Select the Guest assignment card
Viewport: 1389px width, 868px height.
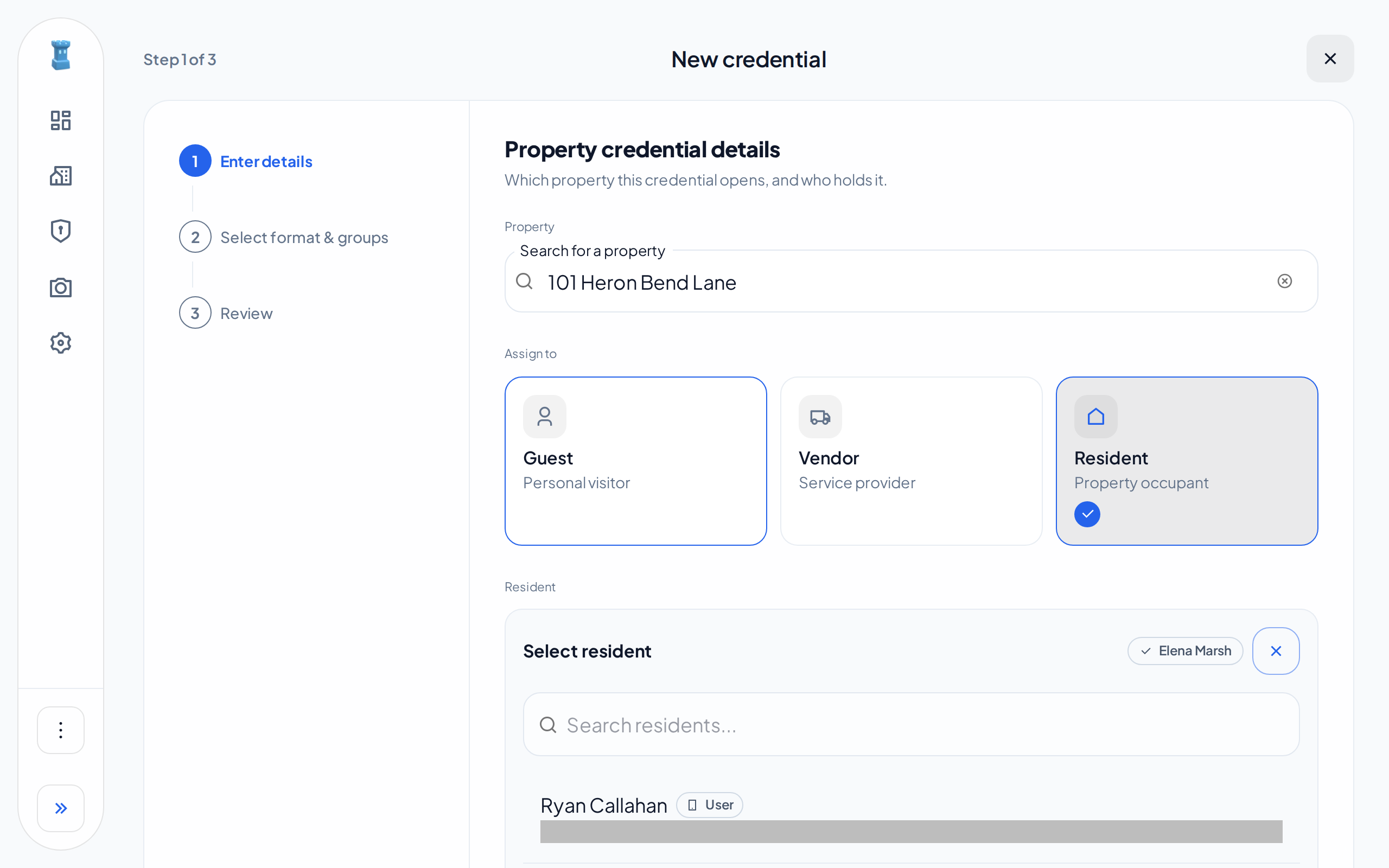coord(635,461)
